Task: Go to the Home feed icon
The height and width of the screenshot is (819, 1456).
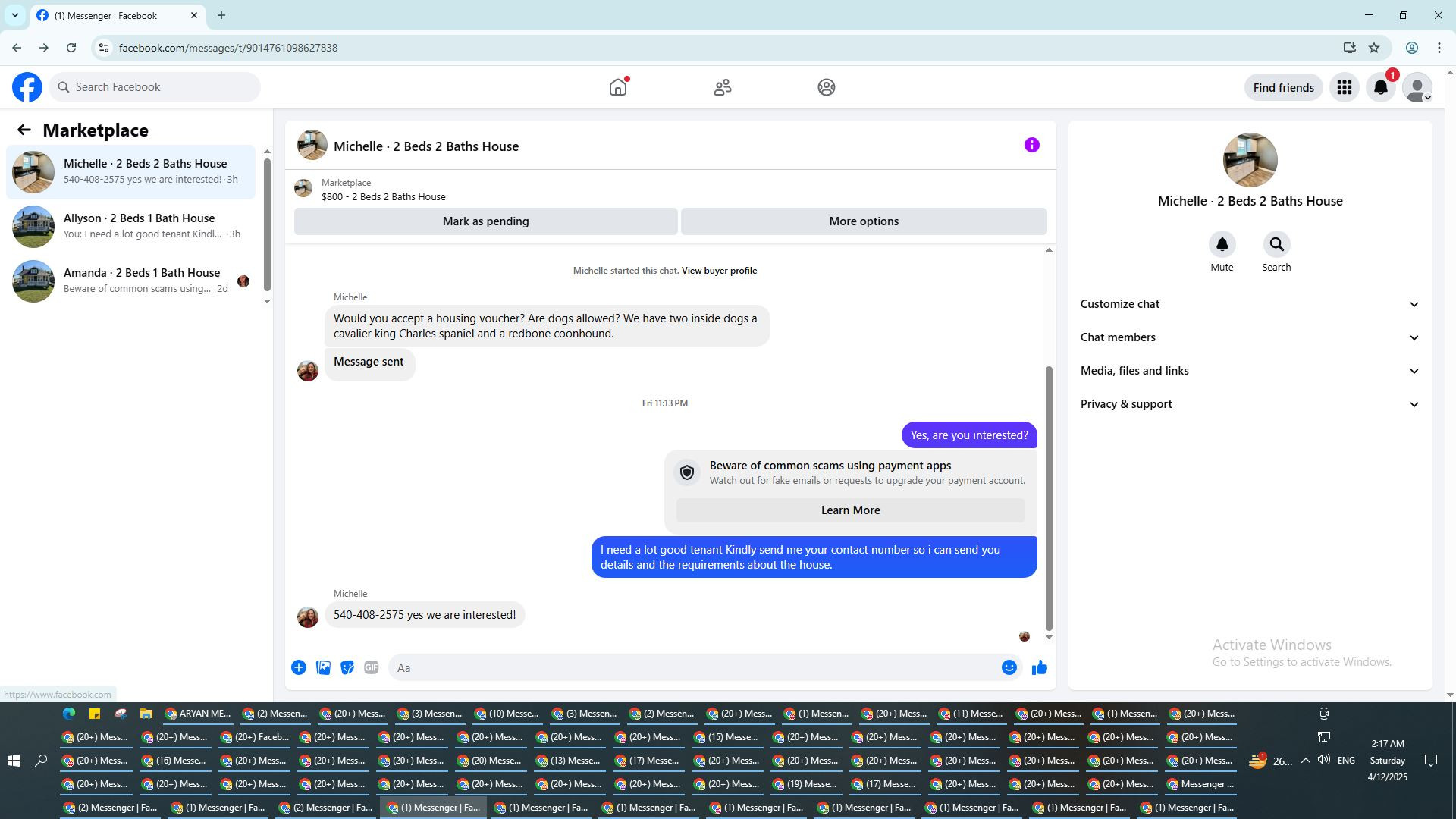Action: tap(618, 87)
